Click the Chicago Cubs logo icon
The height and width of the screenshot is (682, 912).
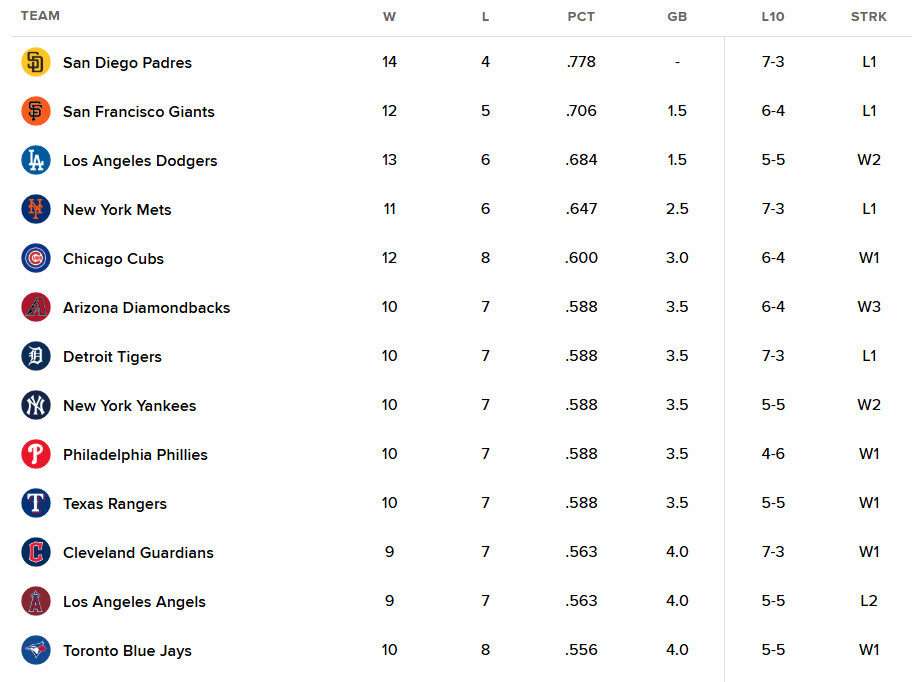35,258
